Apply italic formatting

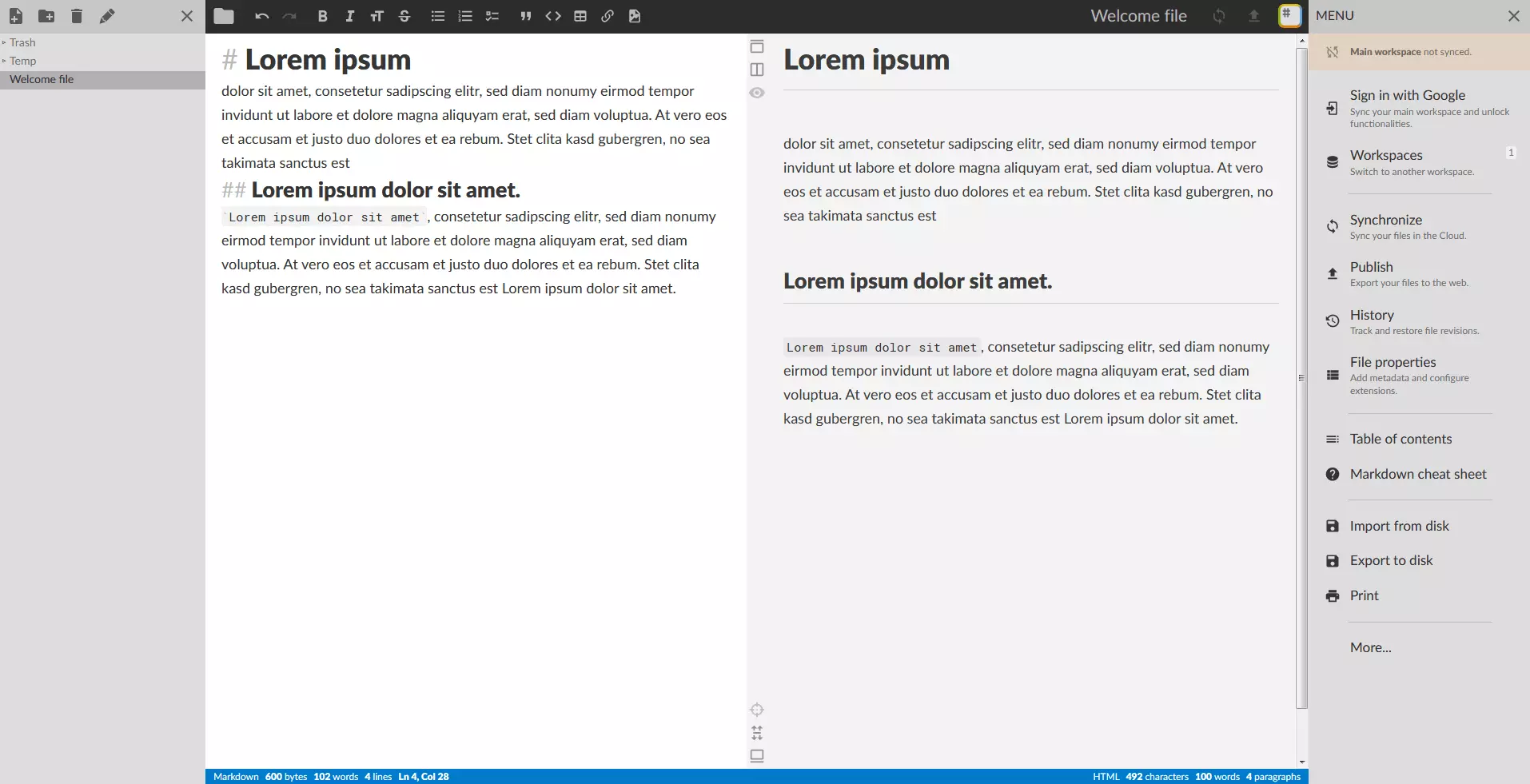349,16
